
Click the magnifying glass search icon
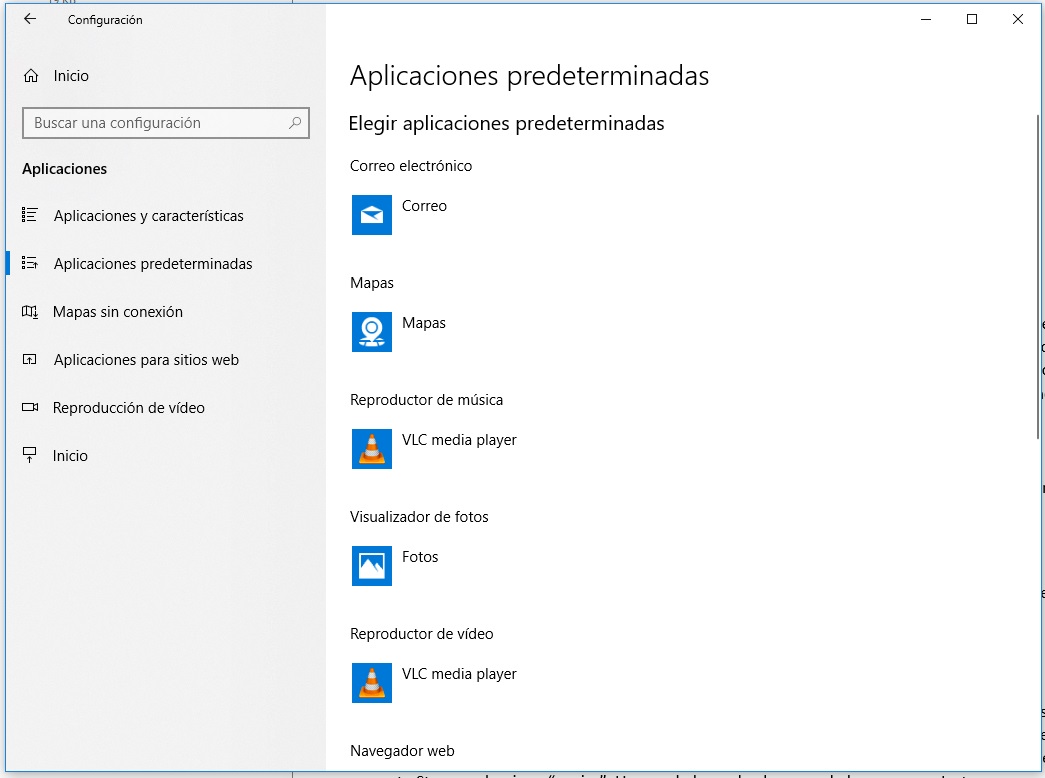(x=295, y=123)
